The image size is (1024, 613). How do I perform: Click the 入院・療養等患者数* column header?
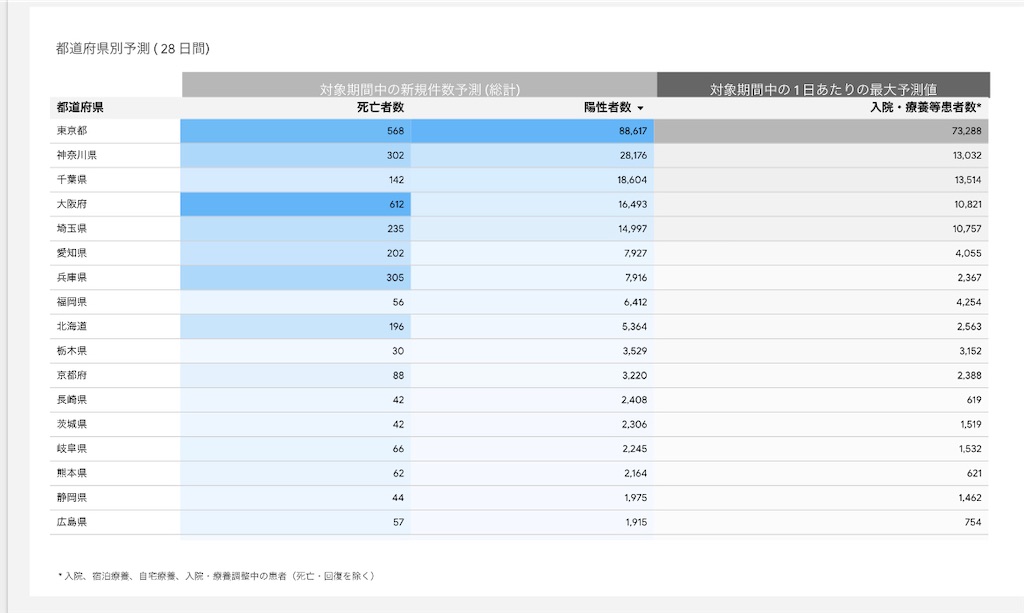click(925, 108)
